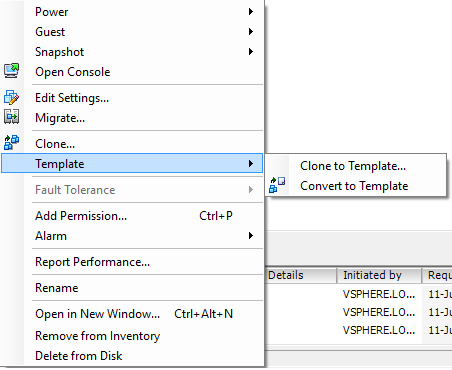Choose Convert to Template entry
The height and width of the screenshot is (370, 452).
[x=356, y=186]
